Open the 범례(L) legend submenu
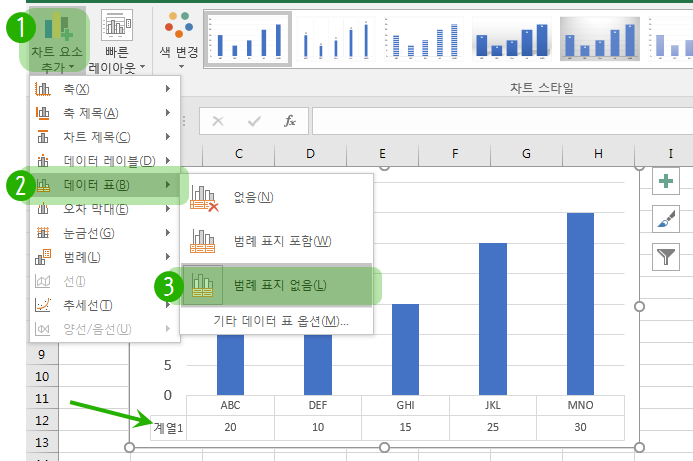 pos(105,257)
